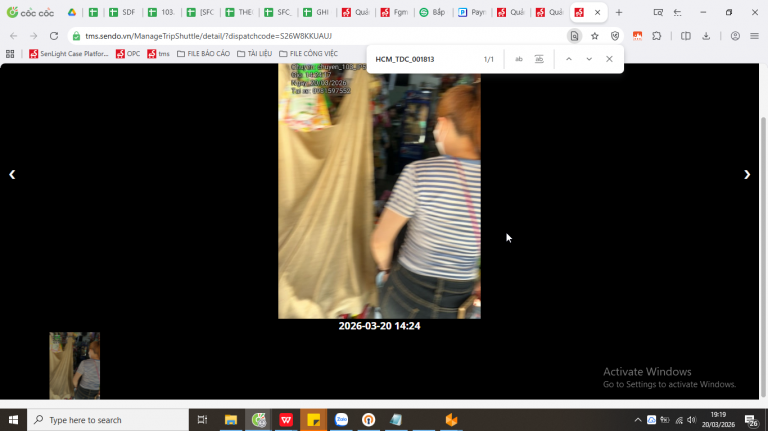Close the find-in-page bar

tap(609, 59)
